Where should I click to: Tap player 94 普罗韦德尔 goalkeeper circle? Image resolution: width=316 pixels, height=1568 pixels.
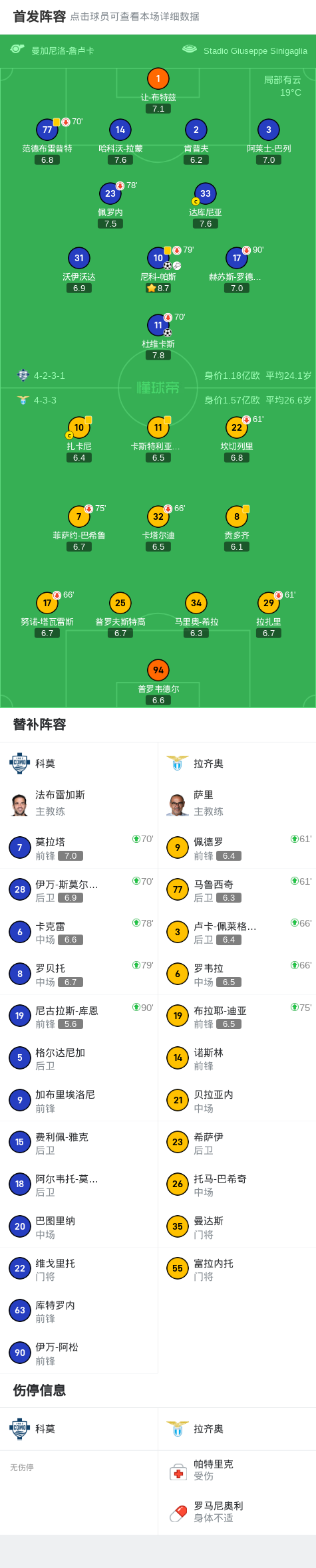point(158,670)
